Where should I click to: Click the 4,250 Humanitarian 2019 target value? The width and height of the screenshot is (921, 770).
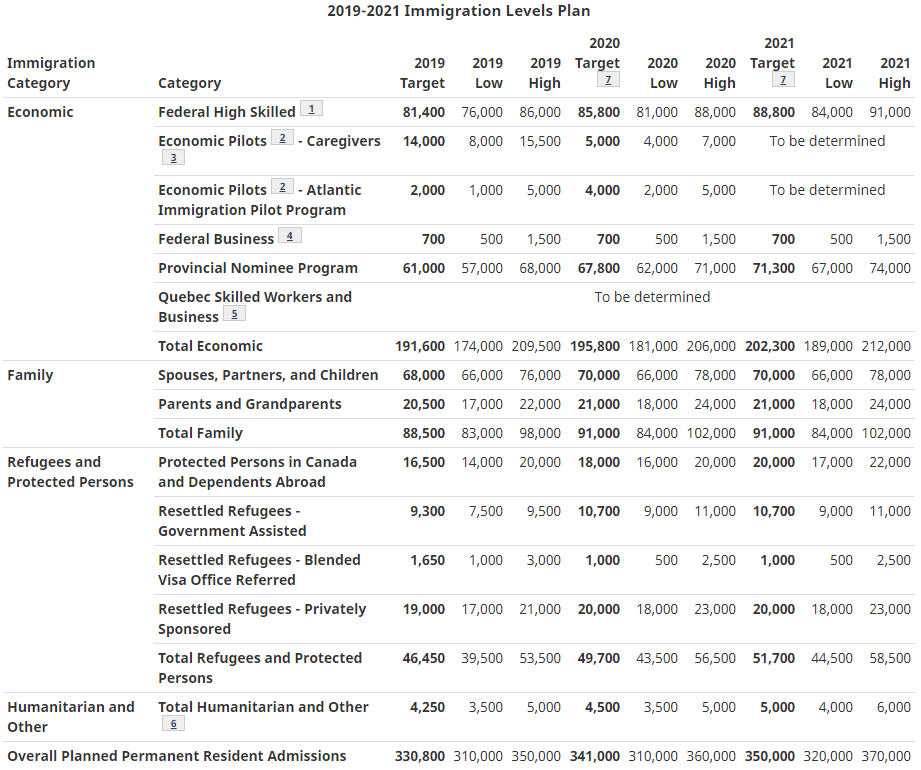pyautogui.click(x=427, y=707)
